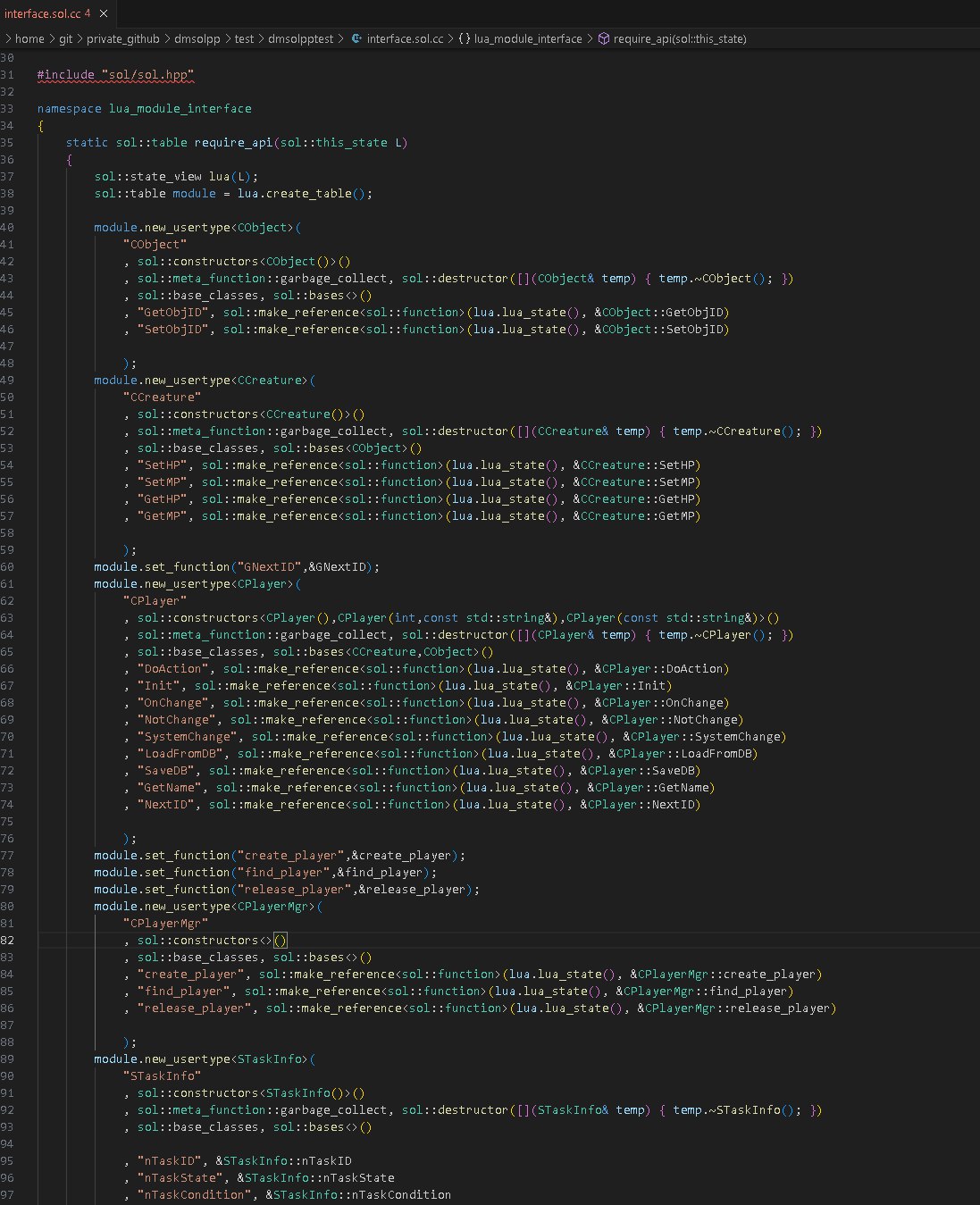Click the 'sol::state_view lua(L);' statement

pyautogui.click(x=176, y=176)
